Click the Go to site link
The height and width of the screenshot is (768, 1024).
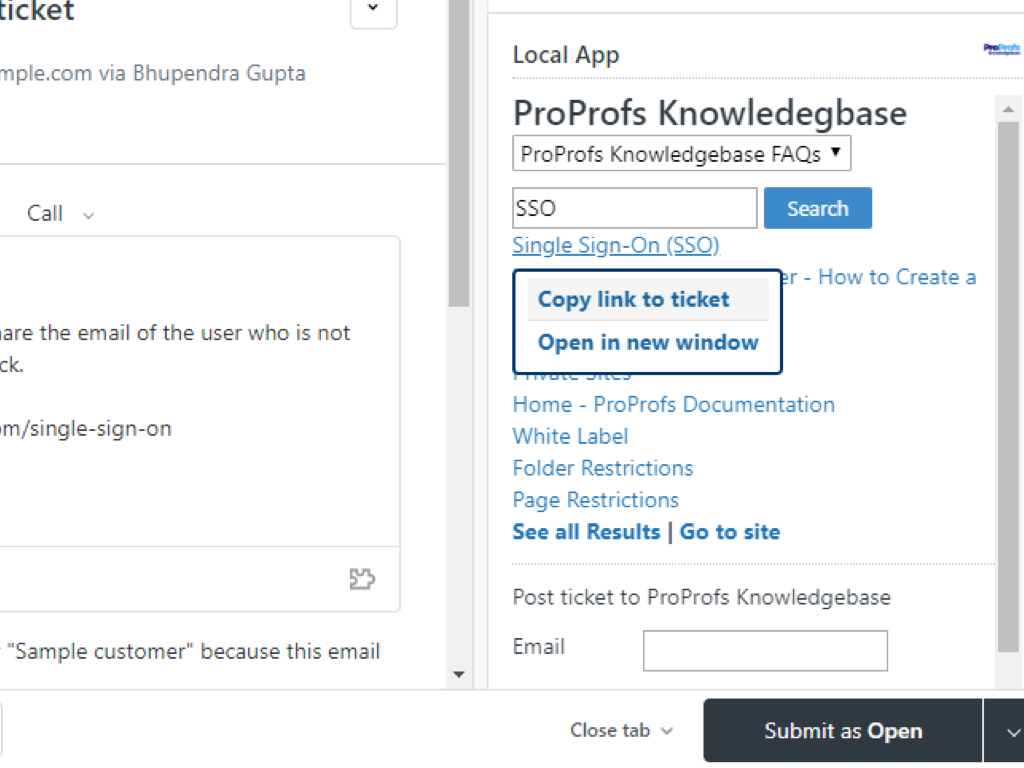pyautogui.click(x=730, y=532)
